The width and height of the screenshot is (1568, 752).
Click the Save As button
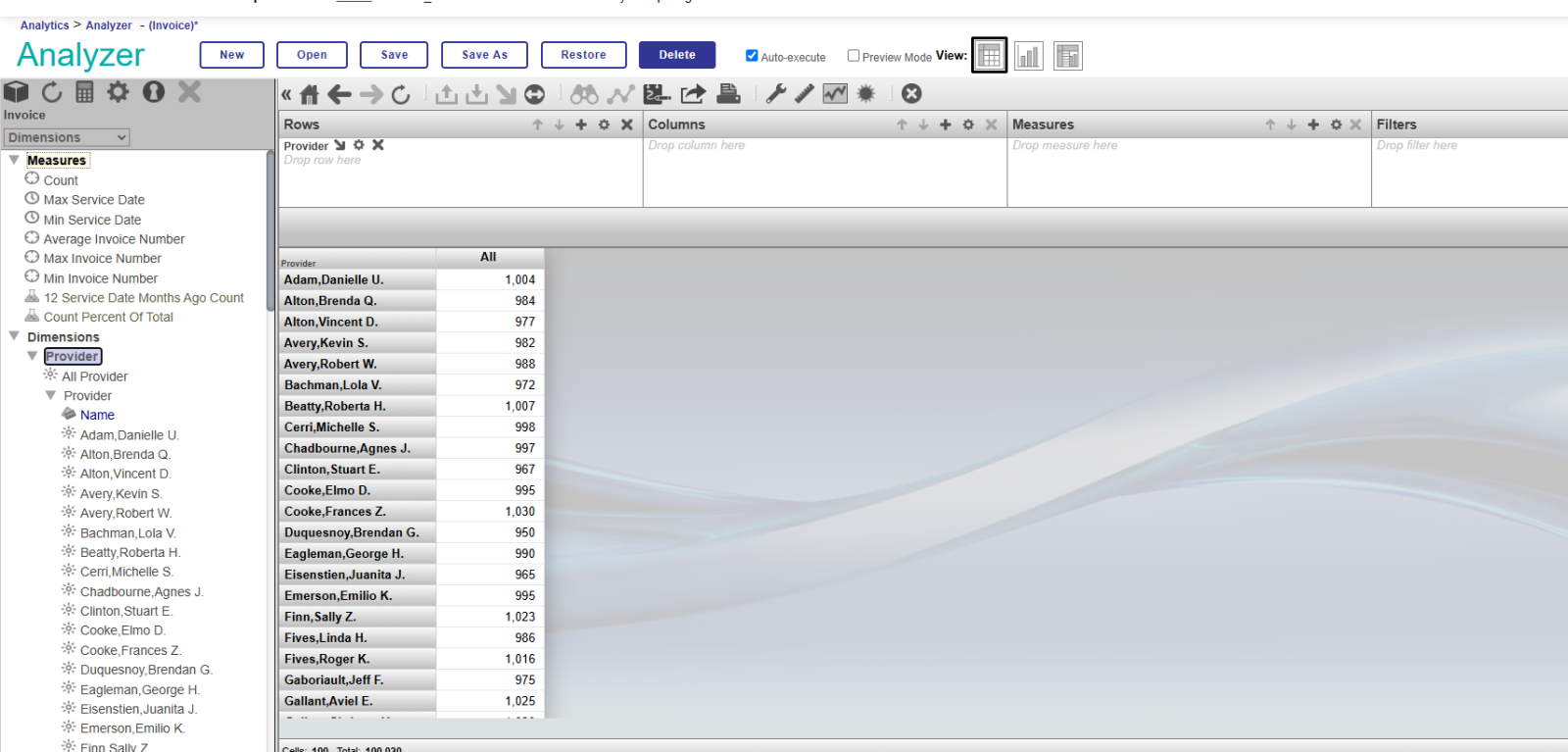pyautogui.click(x=484, y=55)
